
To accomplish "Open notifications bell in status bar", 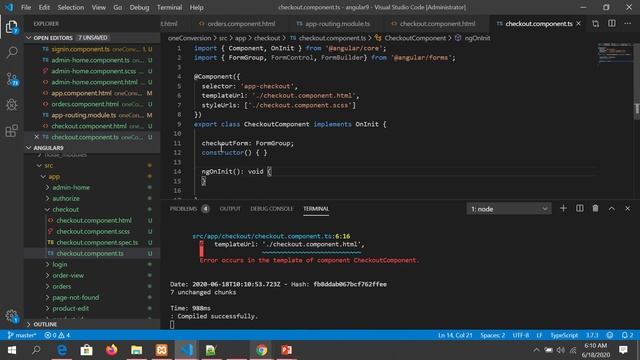I will click(627, 335).
